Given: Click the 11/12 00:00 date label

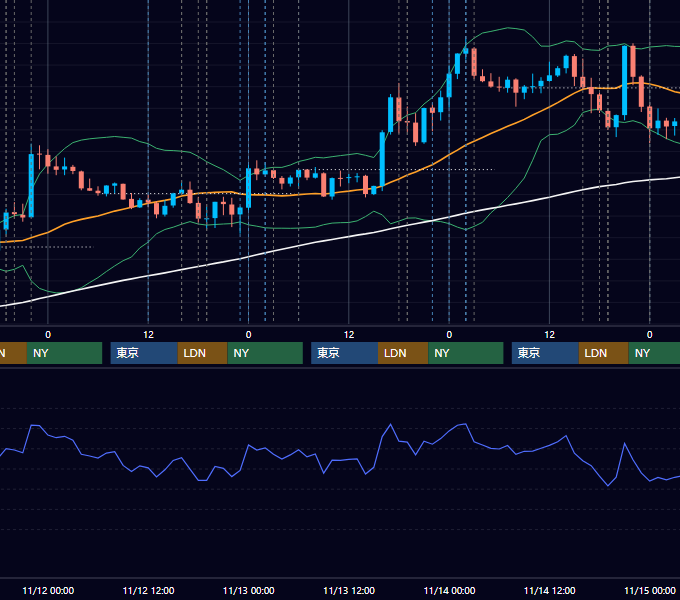Looking at the screenshot, I should tap(48, 590).
